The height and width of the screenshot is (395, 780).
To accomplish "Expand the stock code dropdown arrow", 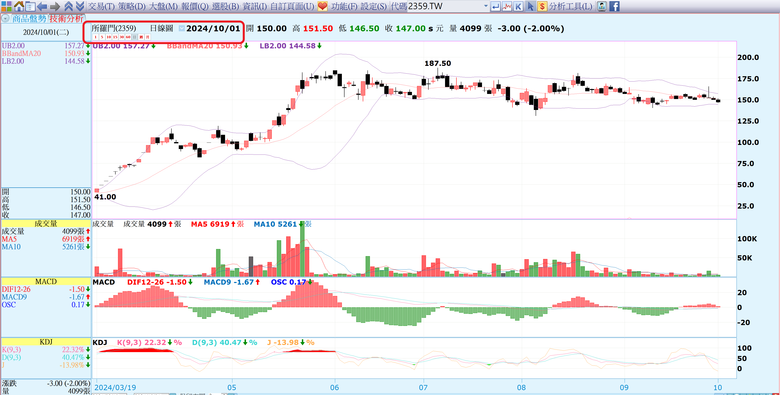I will [x=486, y=6].
